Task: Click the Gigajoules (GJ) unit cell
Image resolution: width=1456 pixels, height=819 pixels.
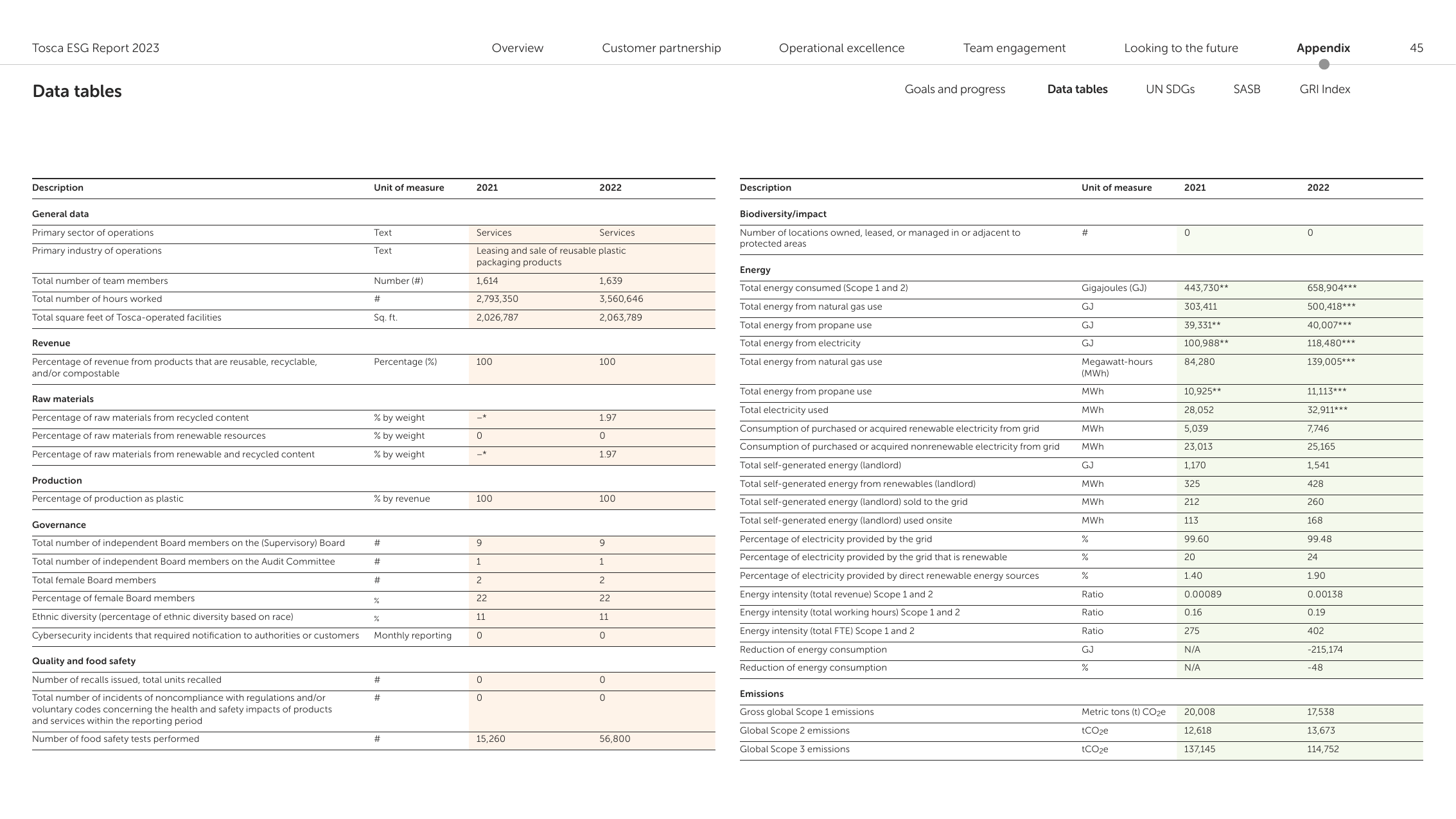Action: point(1113,288)
